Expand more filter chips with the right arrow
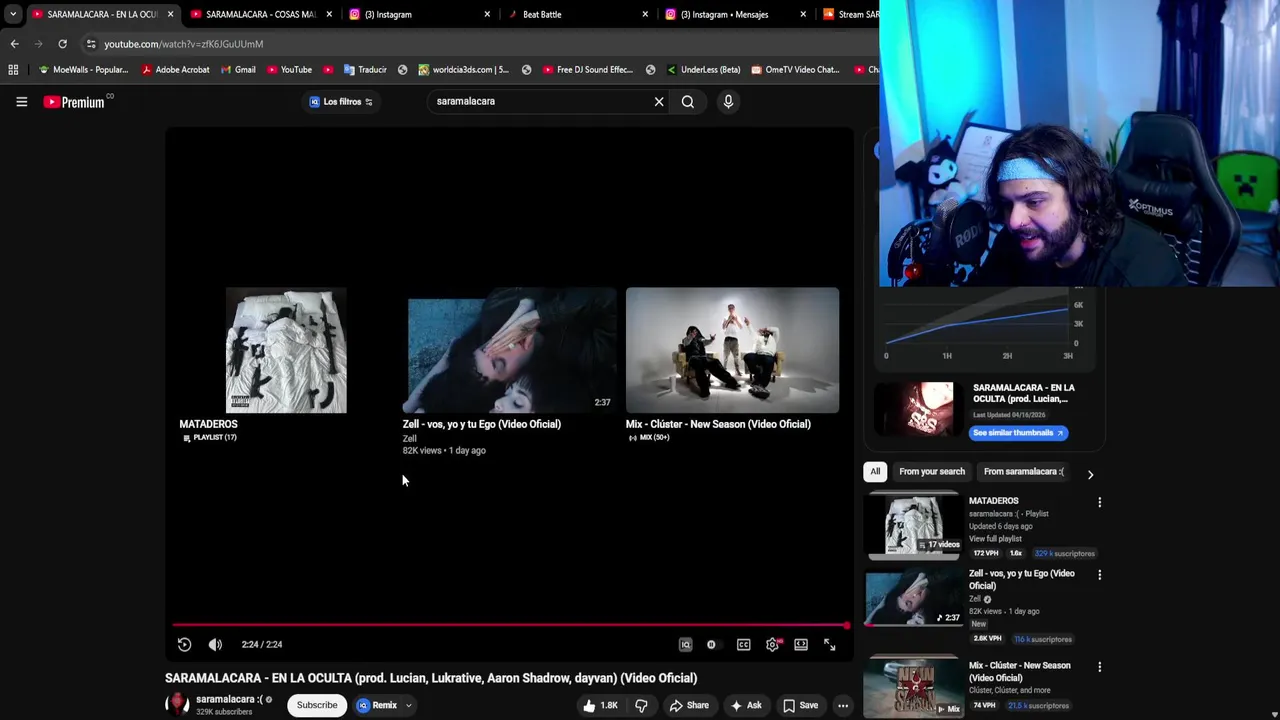Viewport: 1280px width, 720px height. [x=1090, y=475]
